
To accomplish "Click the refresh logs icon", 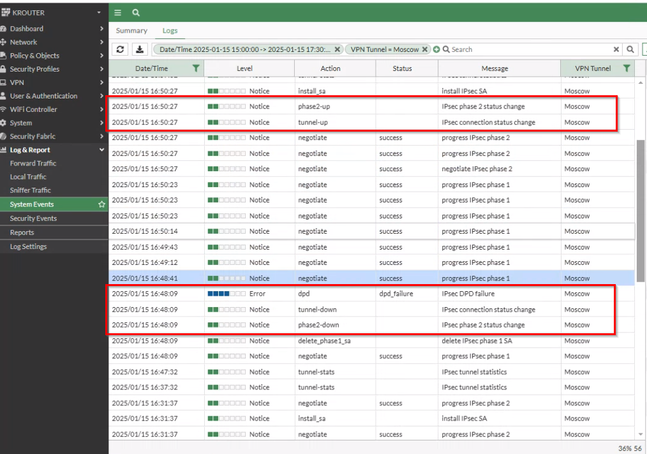I will 121,49.
